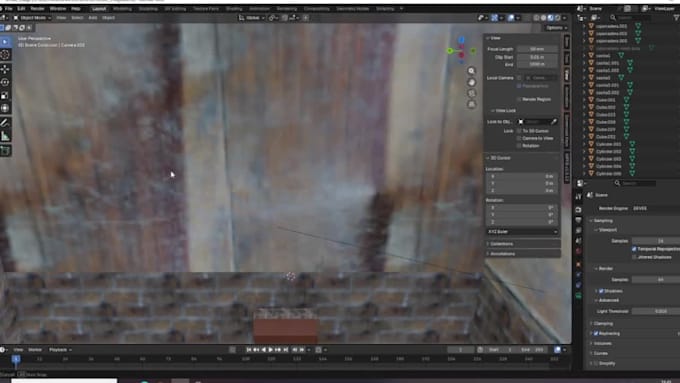680x383 pixels.
Task: Click the zoom magnifier icon in the viewport
Action: tap(471, 71)
